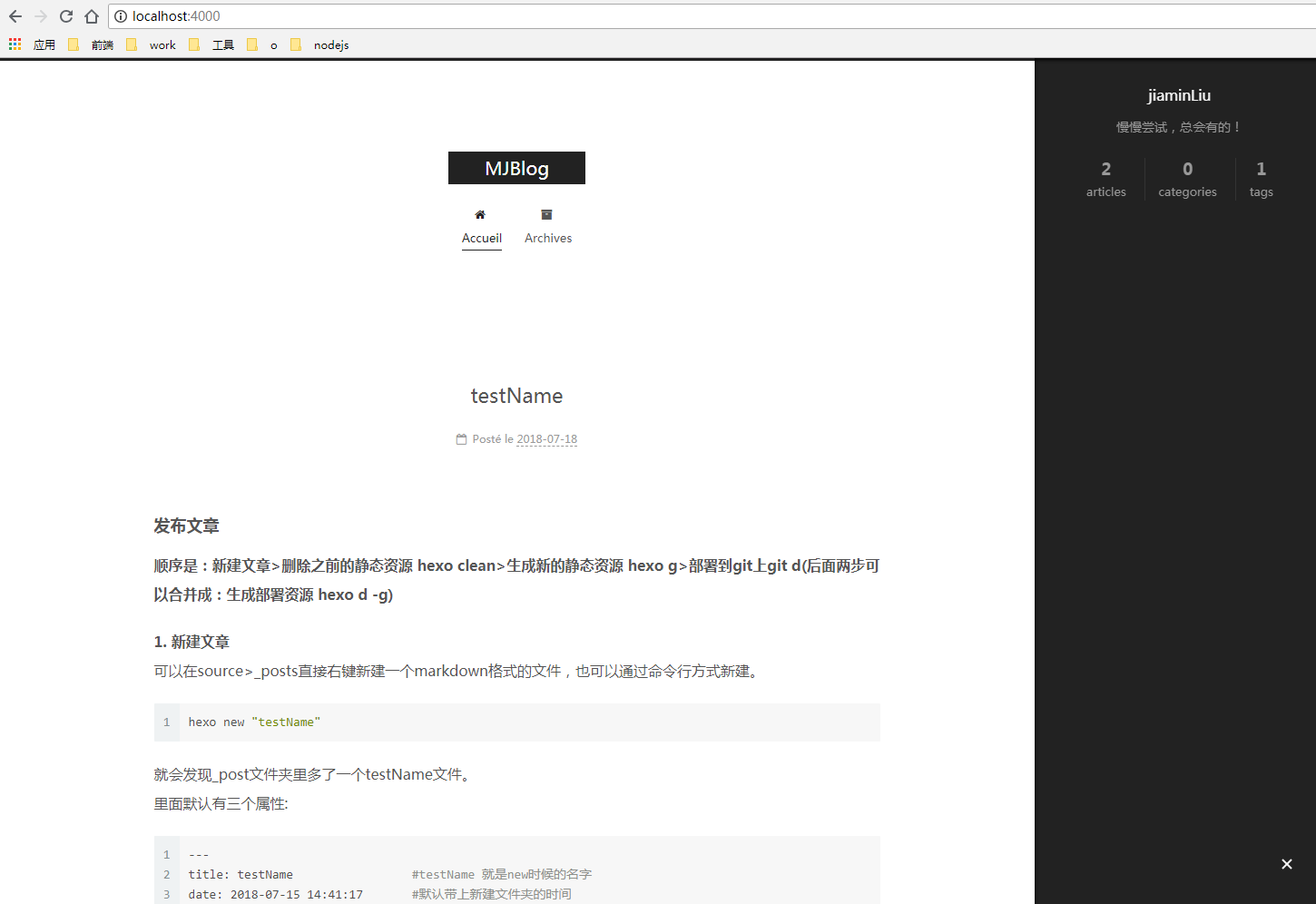The image size is (1316, 904).
Task: Open the 2 articles count link
Action: coord(1105,179)
